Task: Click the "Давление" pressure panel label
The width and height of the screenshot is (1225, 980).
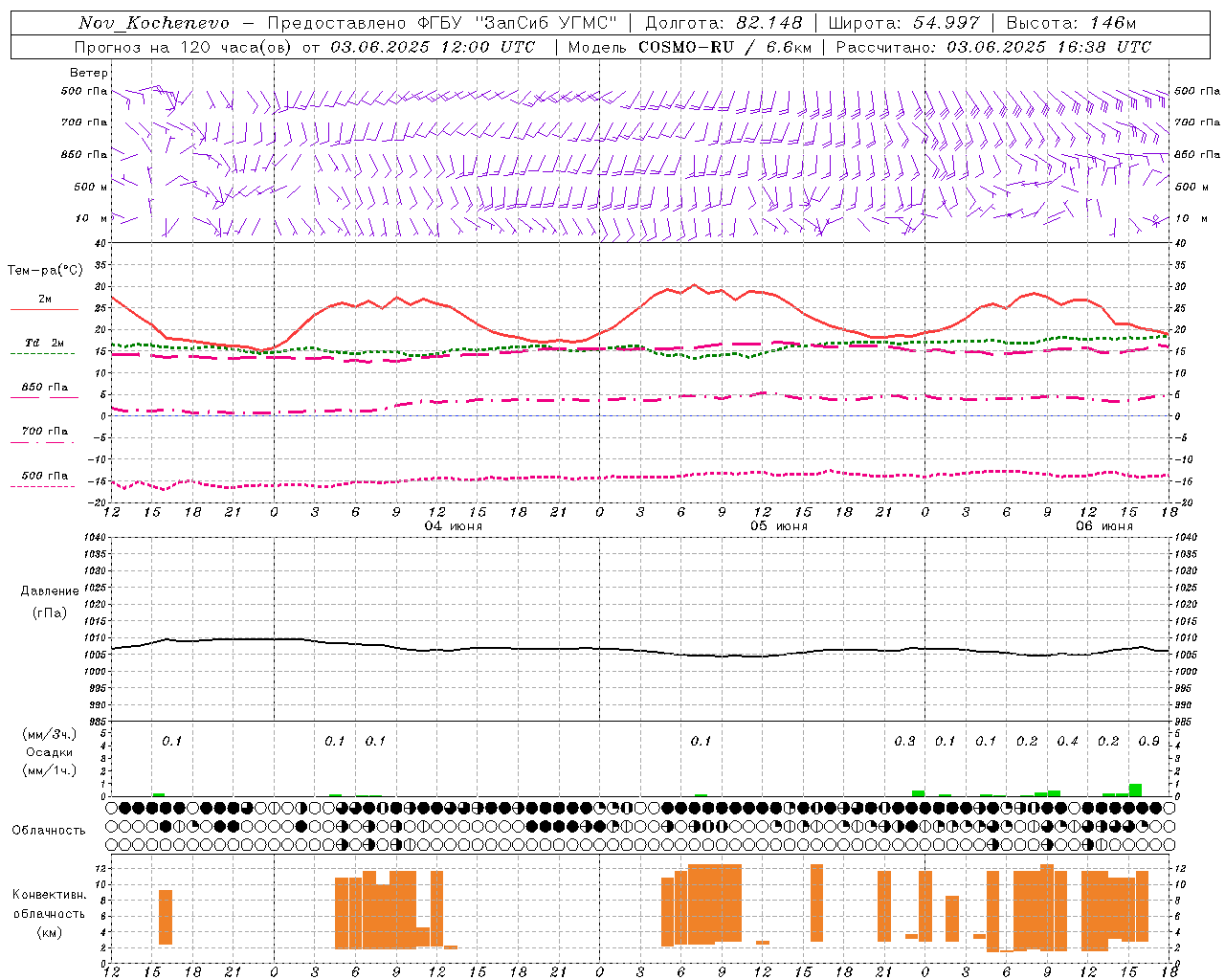Action: click(x=48, y=591)
